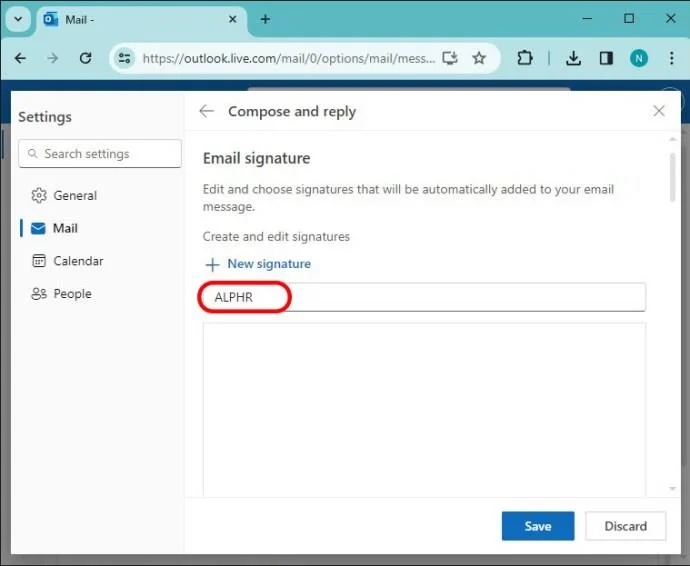Open General settings category
This screenshot has height=566, width=690.
pyautogui.click(x=64, y=195)
